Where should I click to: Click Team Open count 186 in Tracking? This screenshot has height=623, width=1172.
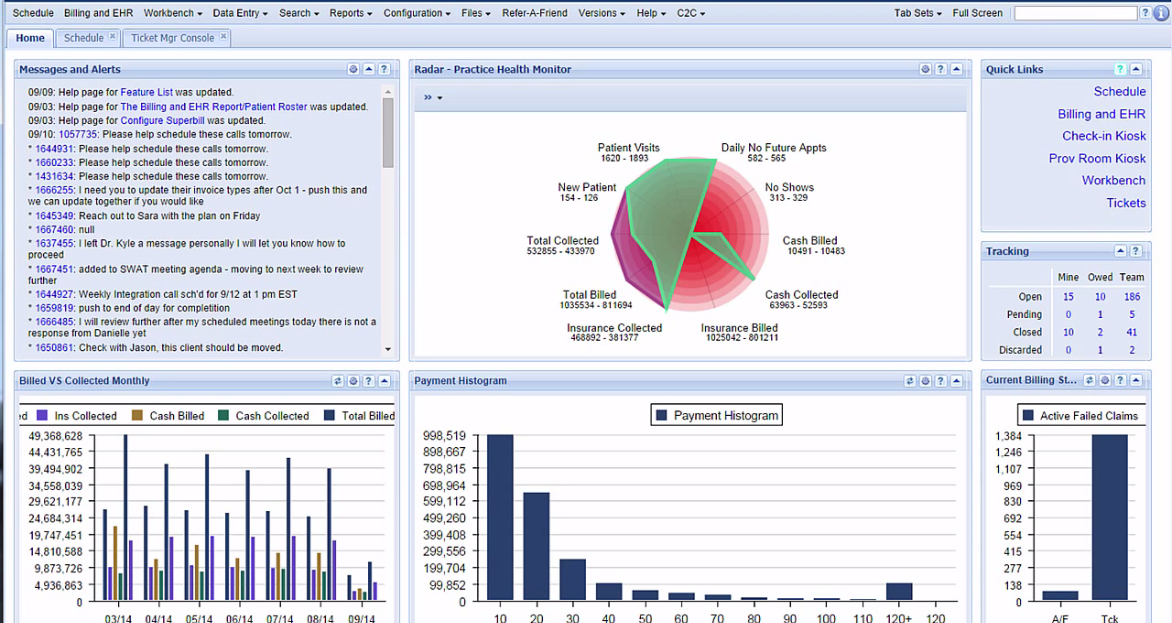pyautogui.click(x=1132, y=297)
